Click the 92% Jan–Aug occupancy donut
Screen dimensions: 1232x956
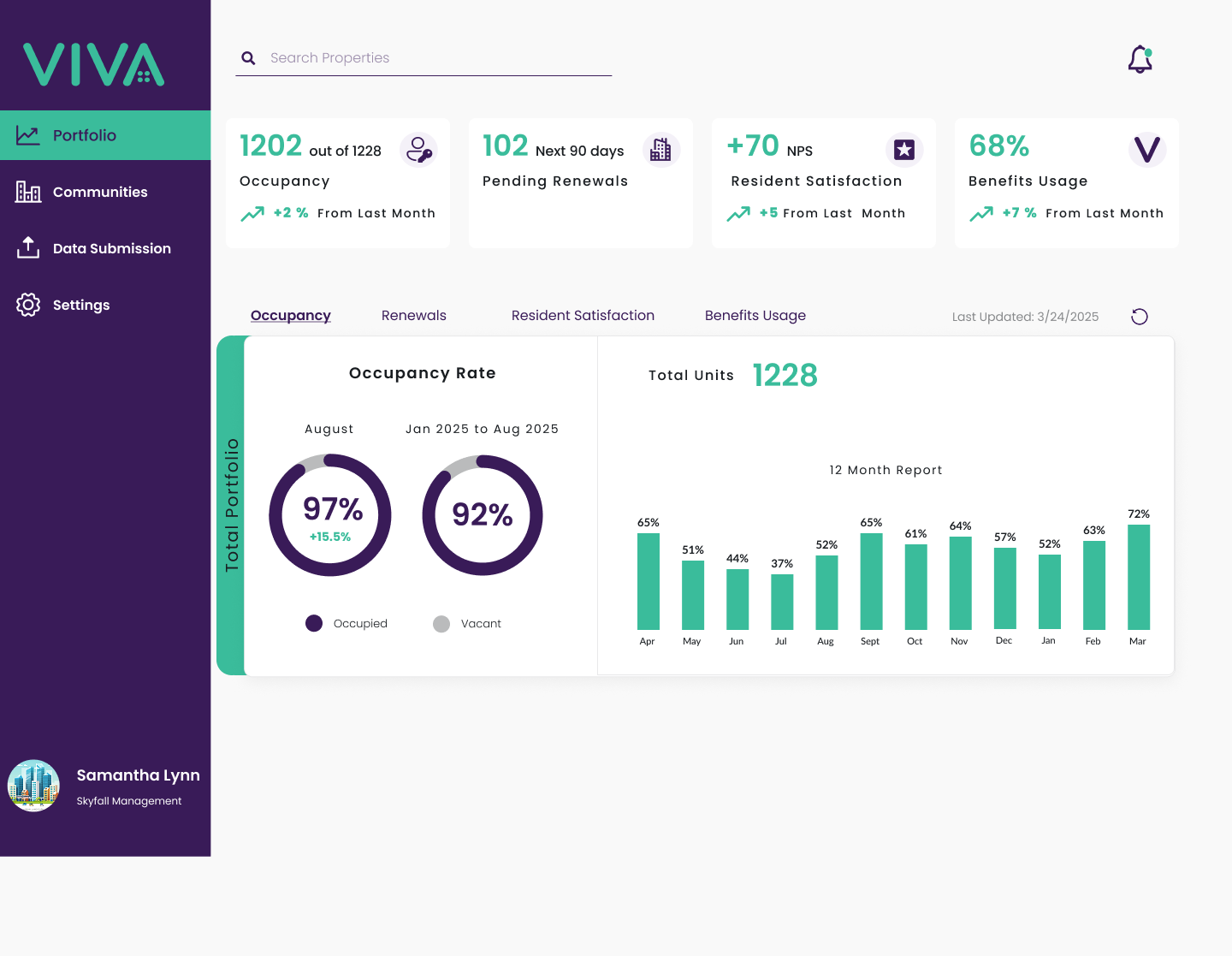(483, 515)
